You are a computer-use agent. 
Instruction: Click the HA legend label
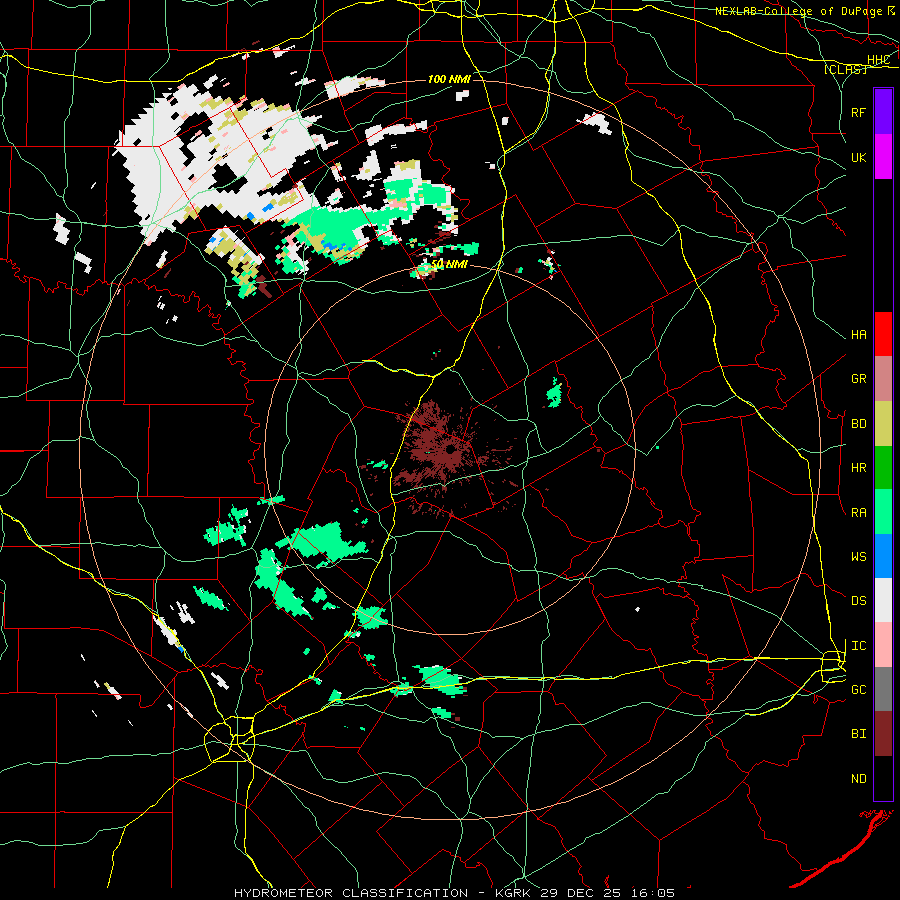[x=858, y=335]
